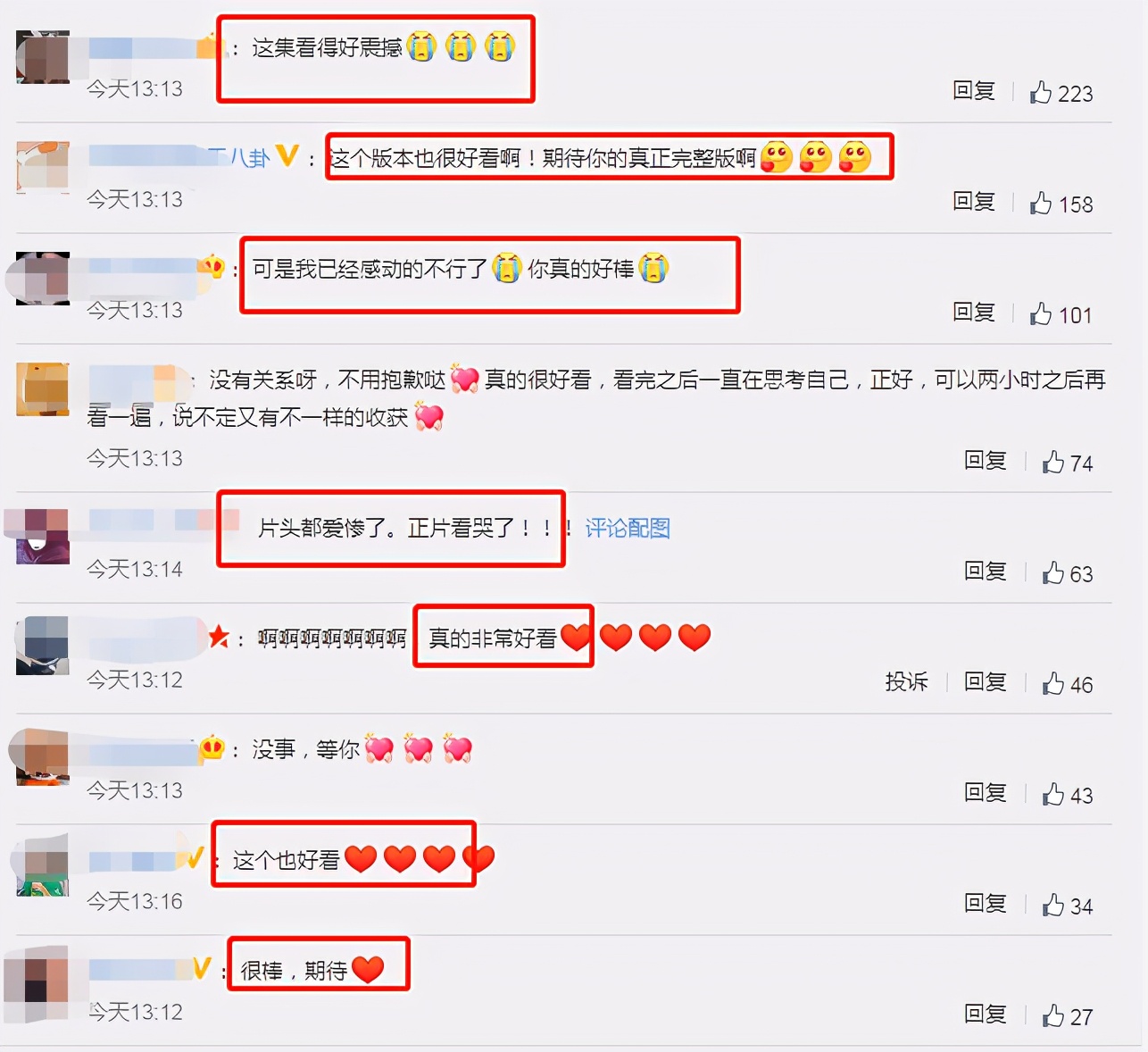
Task: Click 回复 next to 投诉
Action: coord(985,682)
